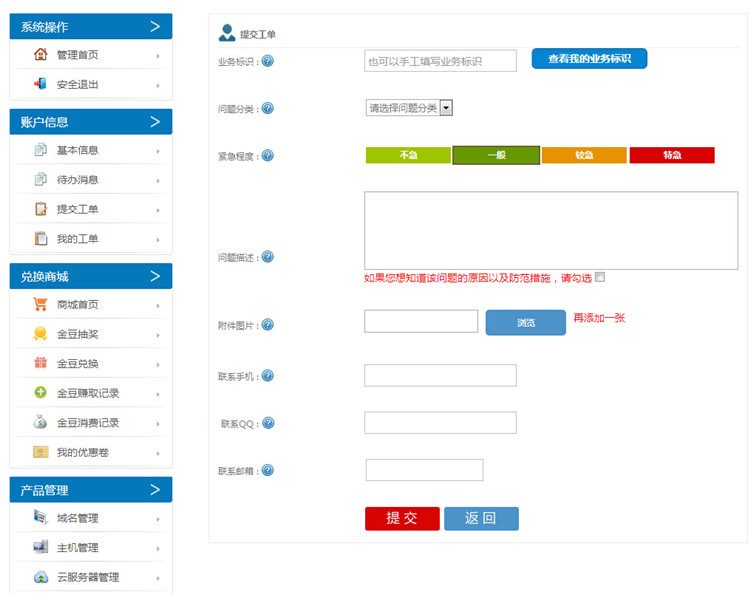Open 商城首页 in the sidebar

pyautogui.click(x=91, y=305)
